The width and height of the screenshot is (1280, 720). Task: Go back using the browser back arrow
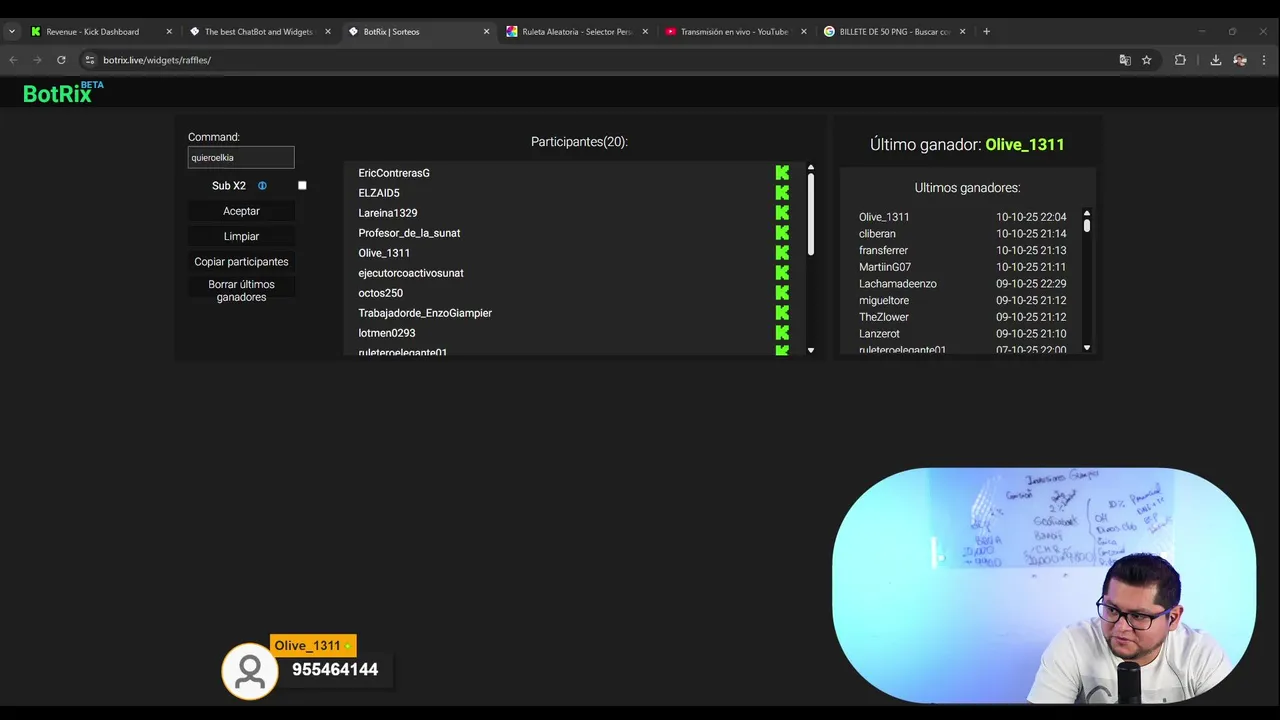pyautogui.click(x=14, y=60)
